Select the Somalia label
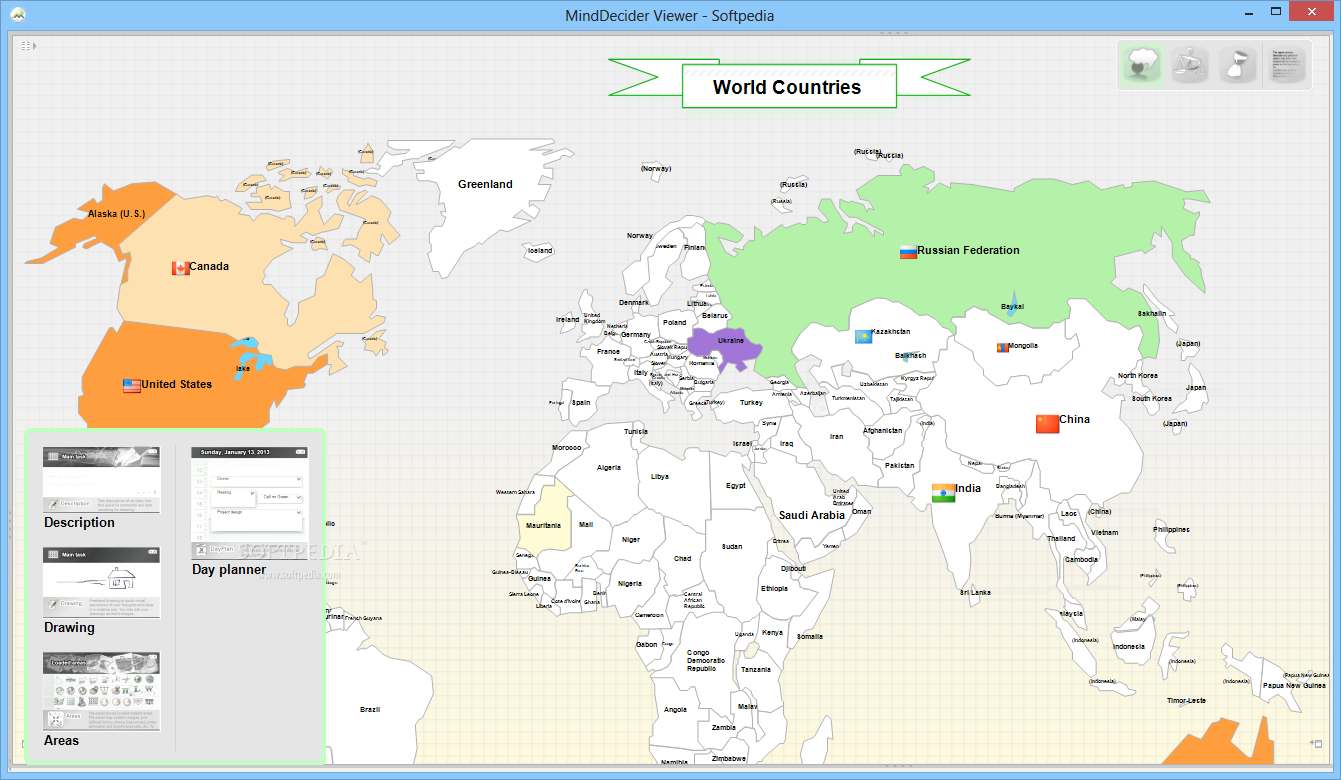 click(810, 636)
